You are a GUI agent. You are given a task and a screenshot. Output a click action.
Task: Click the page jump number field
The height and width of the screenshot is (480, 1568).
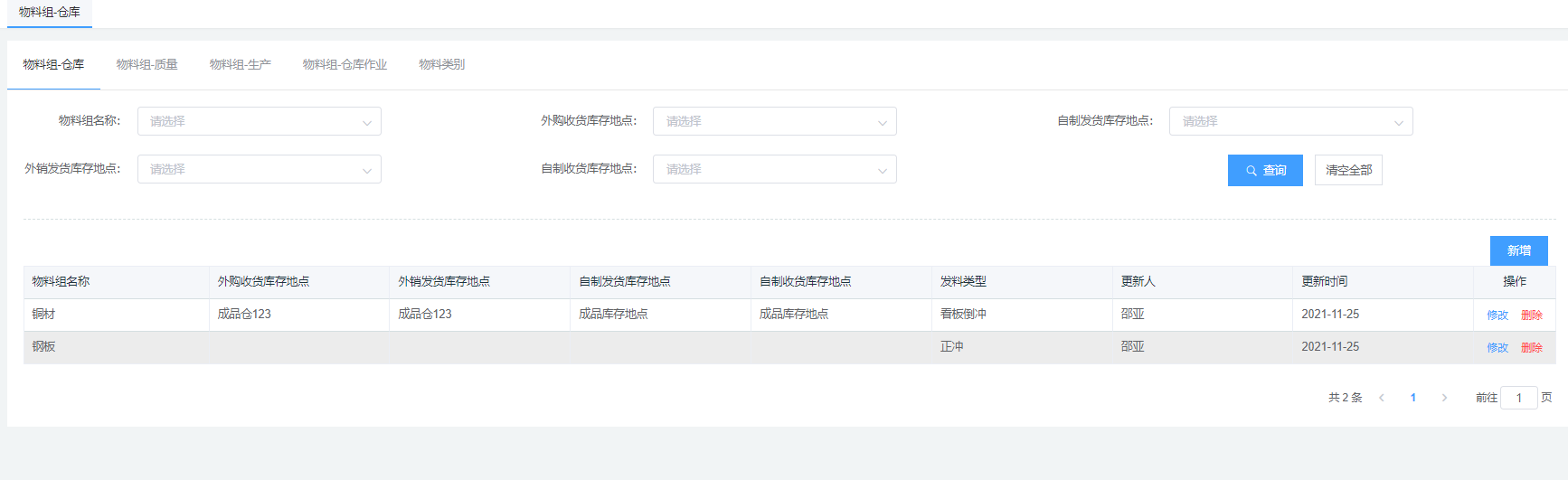(1518, 398)
